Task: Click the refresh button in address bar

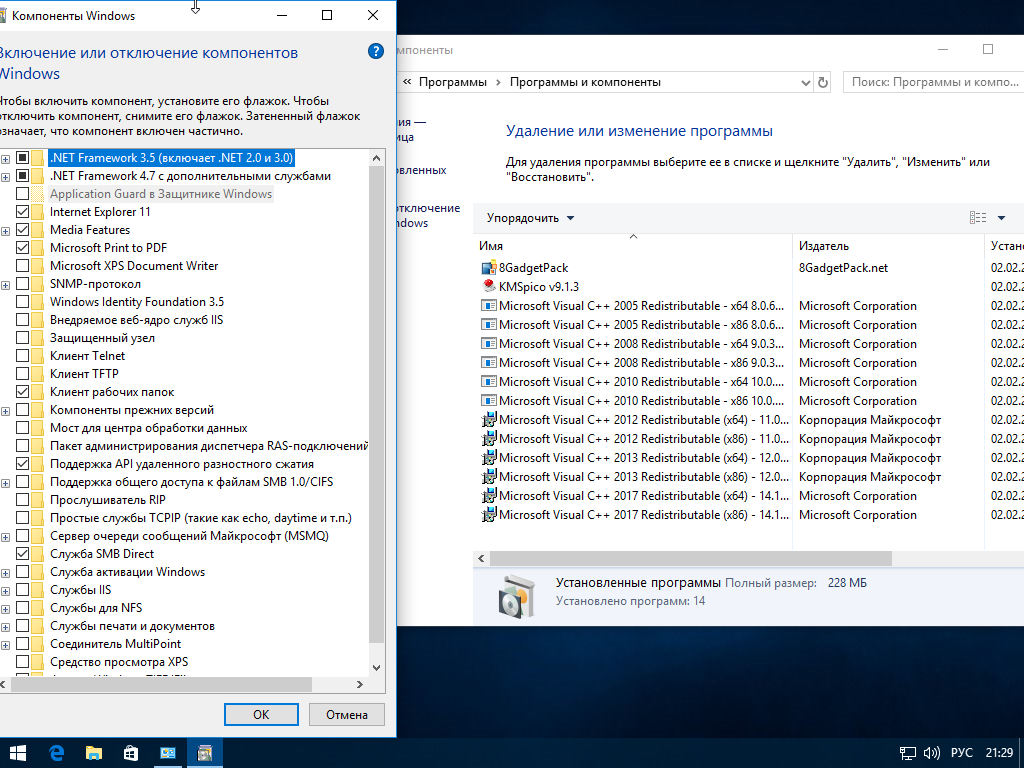Action: click(x=823, y=82)
